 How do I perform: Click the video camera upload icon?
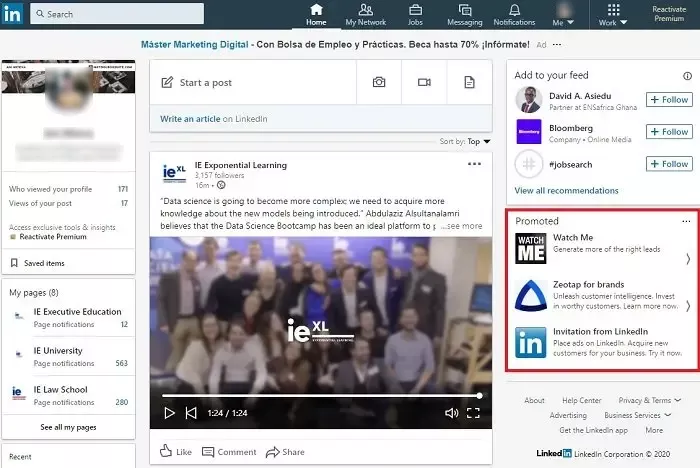[424, 83]
